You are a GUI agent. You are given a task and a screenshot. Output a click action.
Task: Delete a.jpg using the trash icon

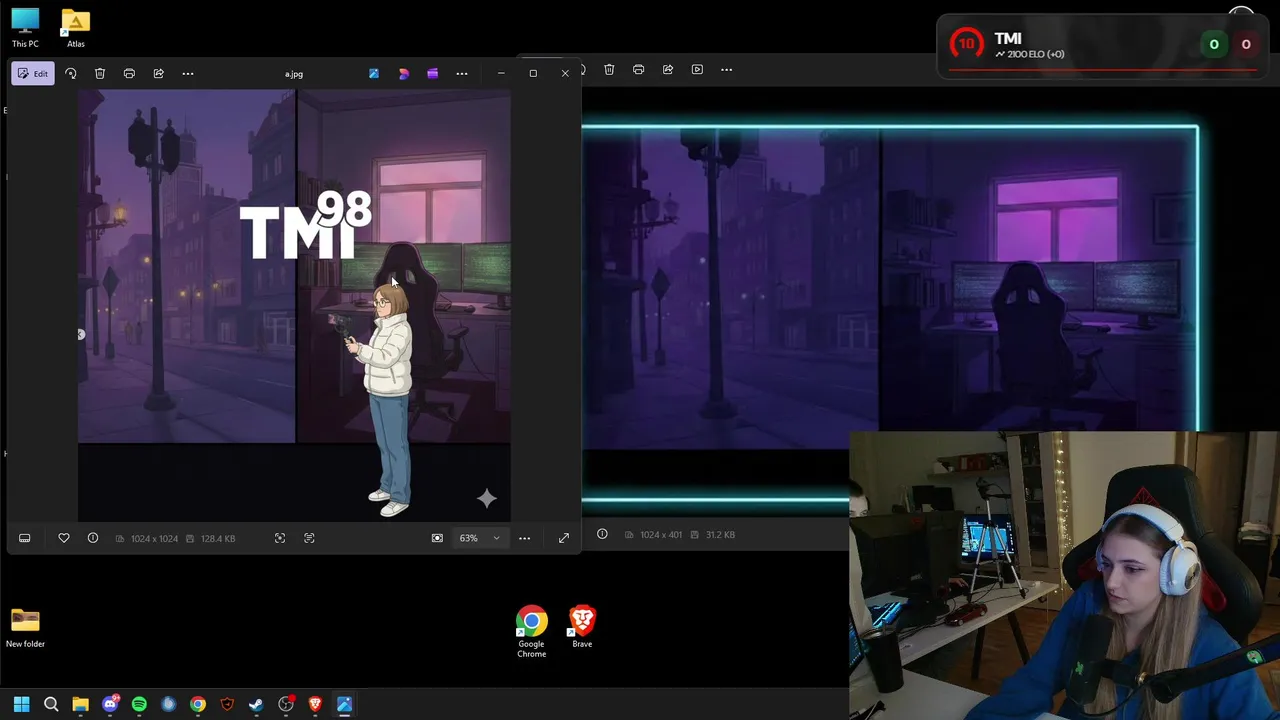(x=100, y=73)
